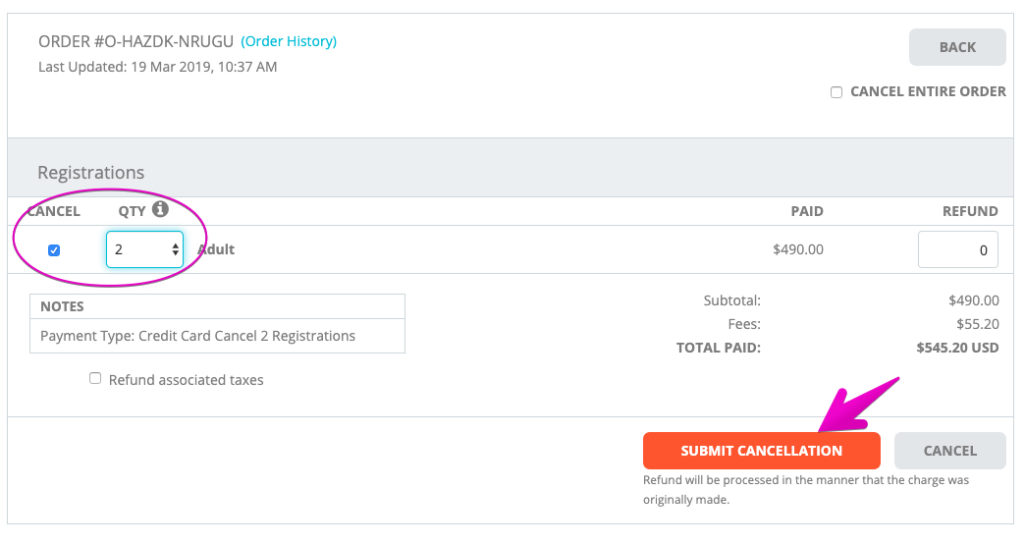The image size is (1024, 544).
Task: Open the Order History link
Action: click(289, 41)
